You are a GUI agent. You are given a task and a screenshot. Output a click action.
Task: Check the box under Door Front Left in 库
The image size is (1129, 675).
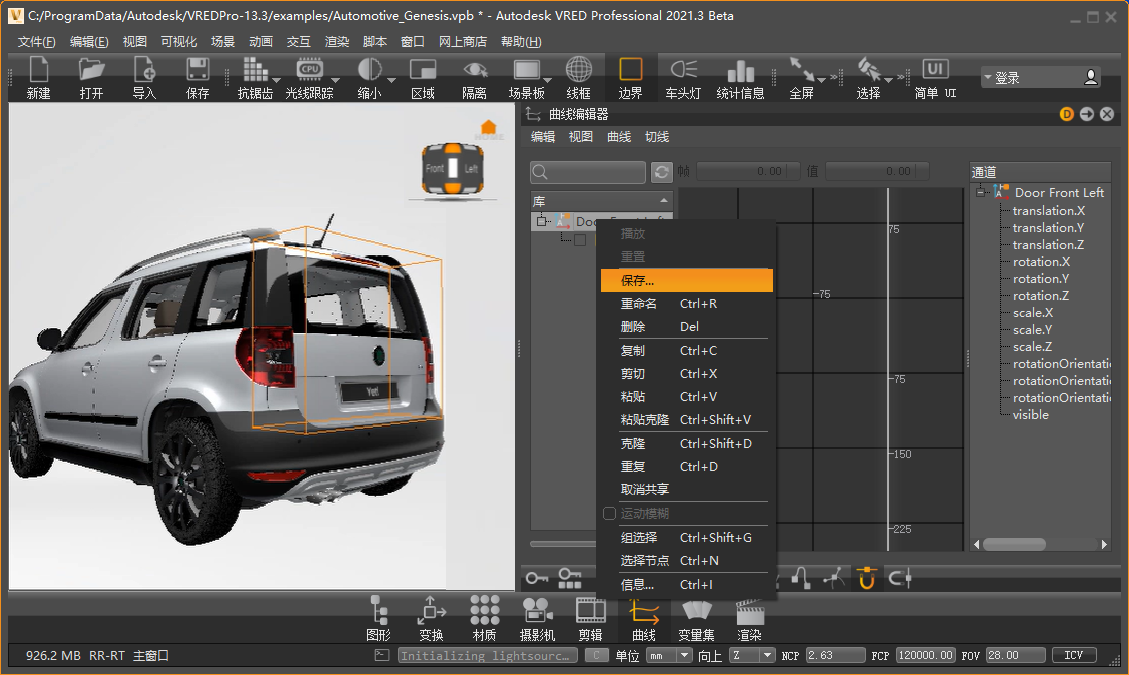[580, 240]
